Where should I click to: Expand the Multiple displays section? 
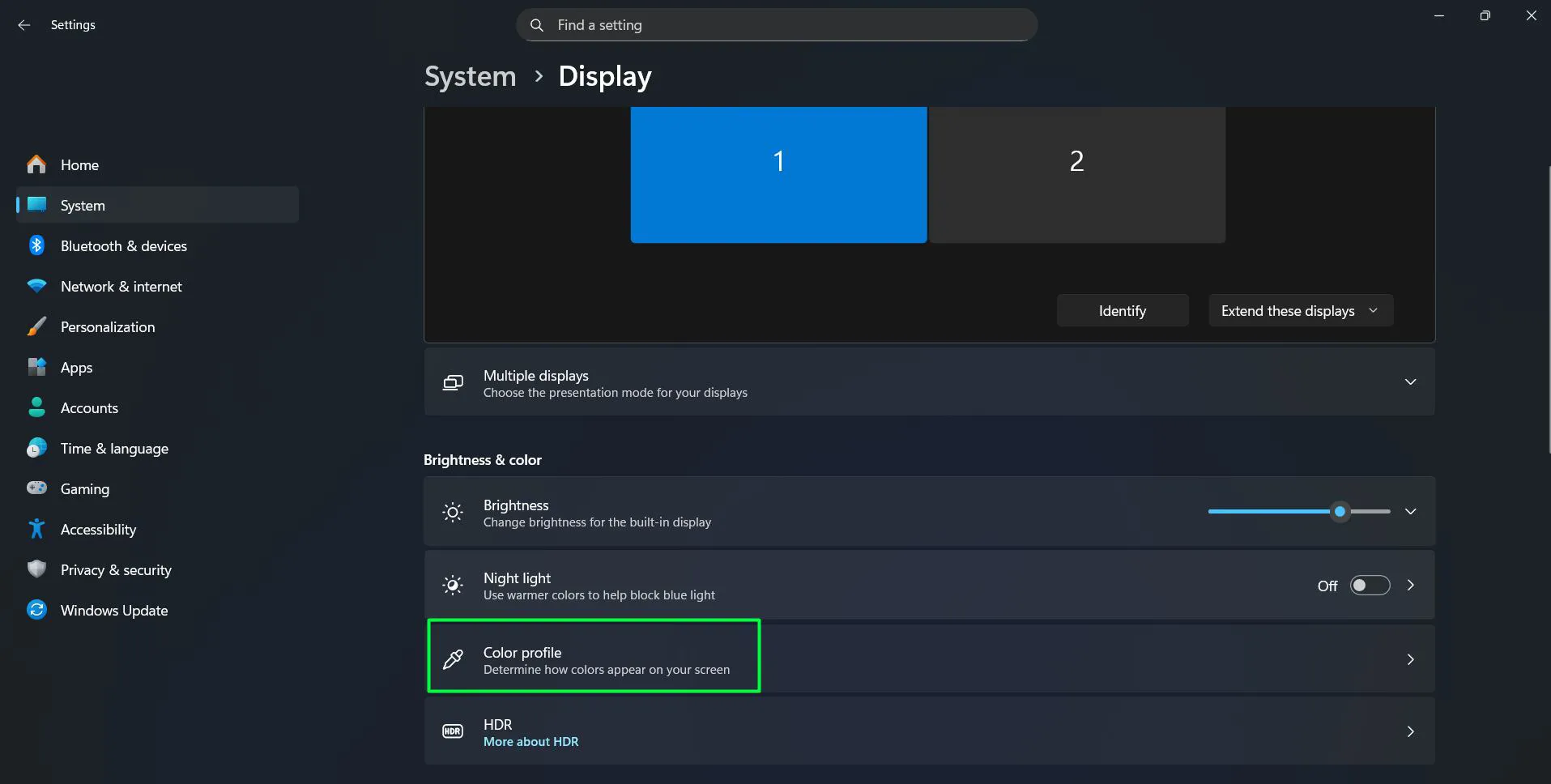pos(1411,381)
